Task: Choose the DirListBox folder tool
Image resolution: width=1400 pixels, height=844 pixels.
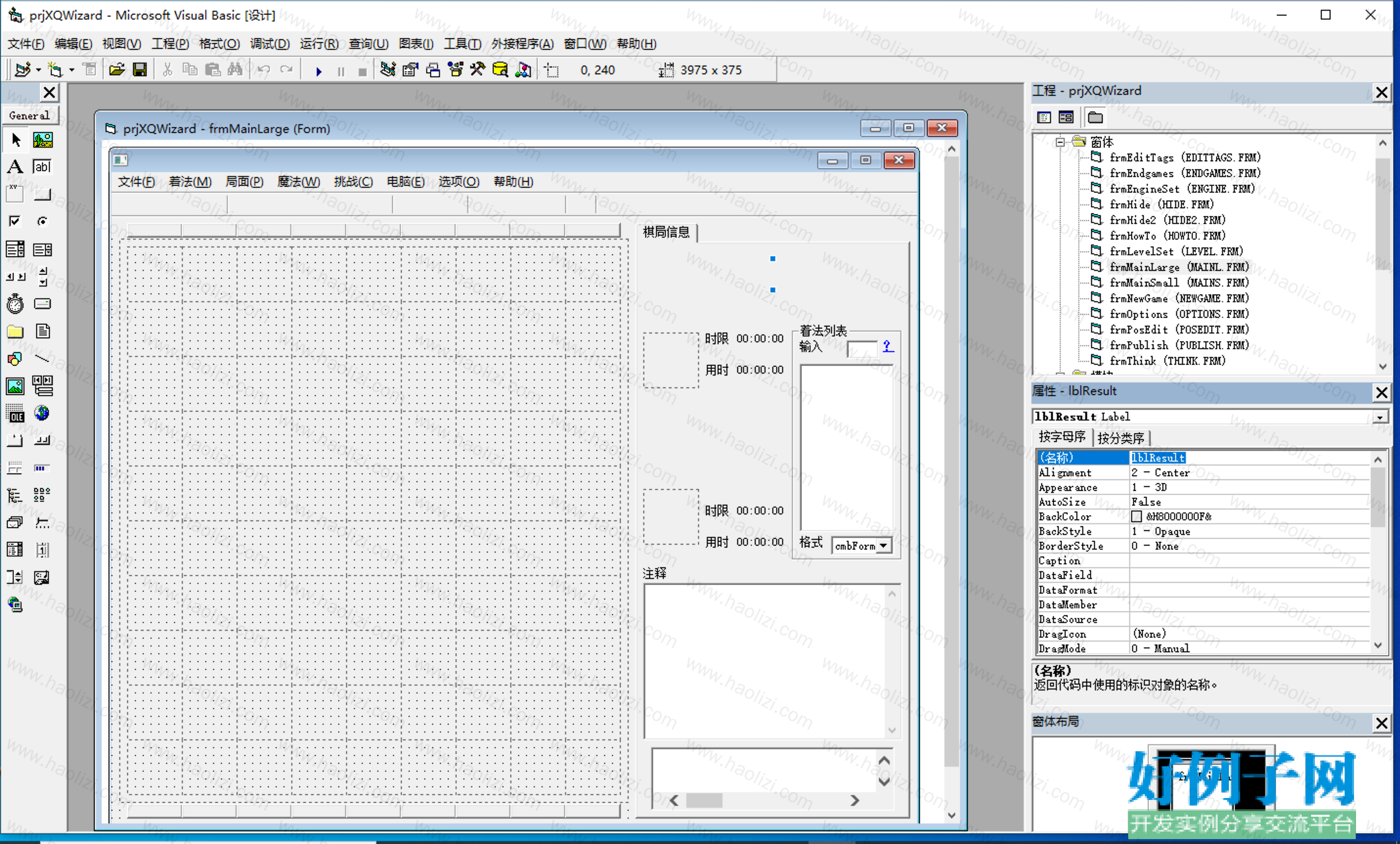Action: [x=15, y=332]
